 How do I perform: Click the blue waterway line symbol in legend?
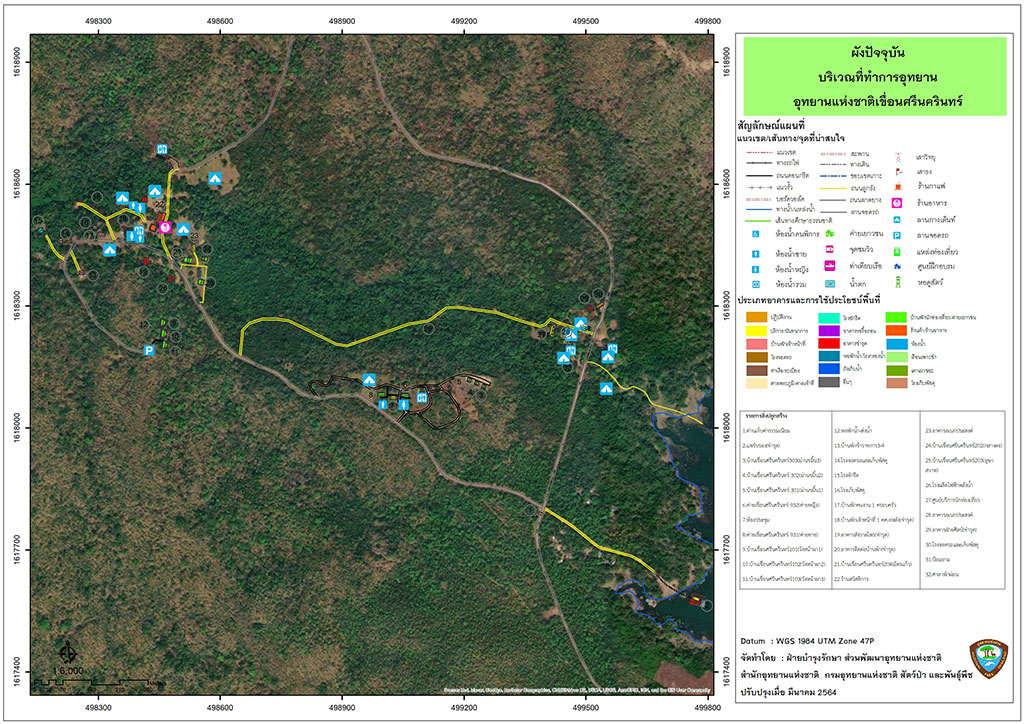point(758,210)
